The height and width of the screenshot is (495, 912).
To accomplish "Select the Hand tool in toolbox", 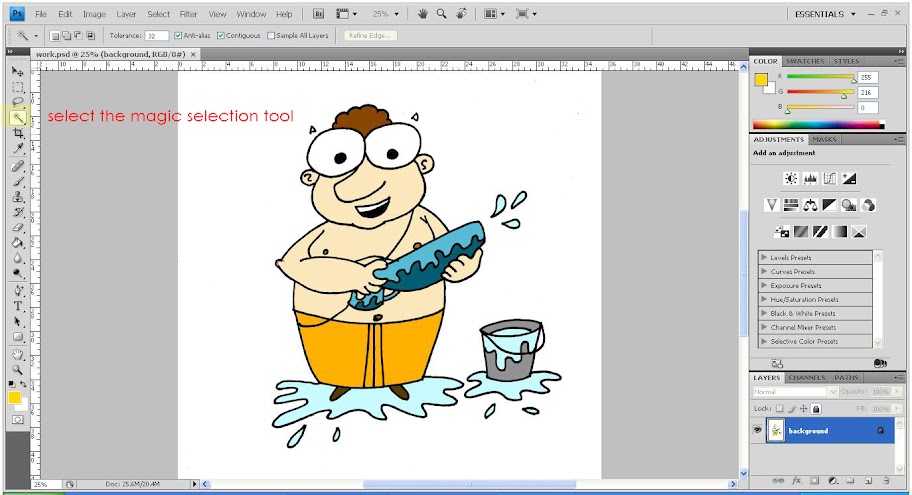I will 17,354.
